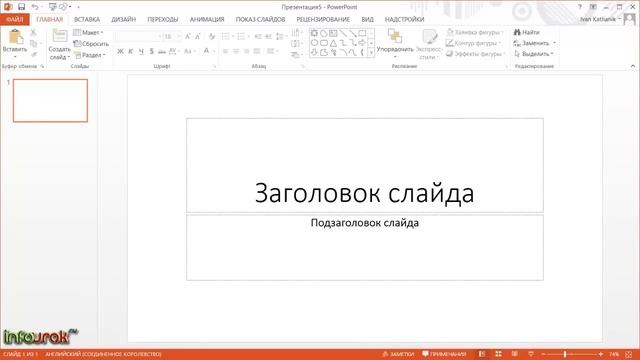Increase font size with larger A icon
The height and width of the screenshot is (360, 640).
[188, 37]
